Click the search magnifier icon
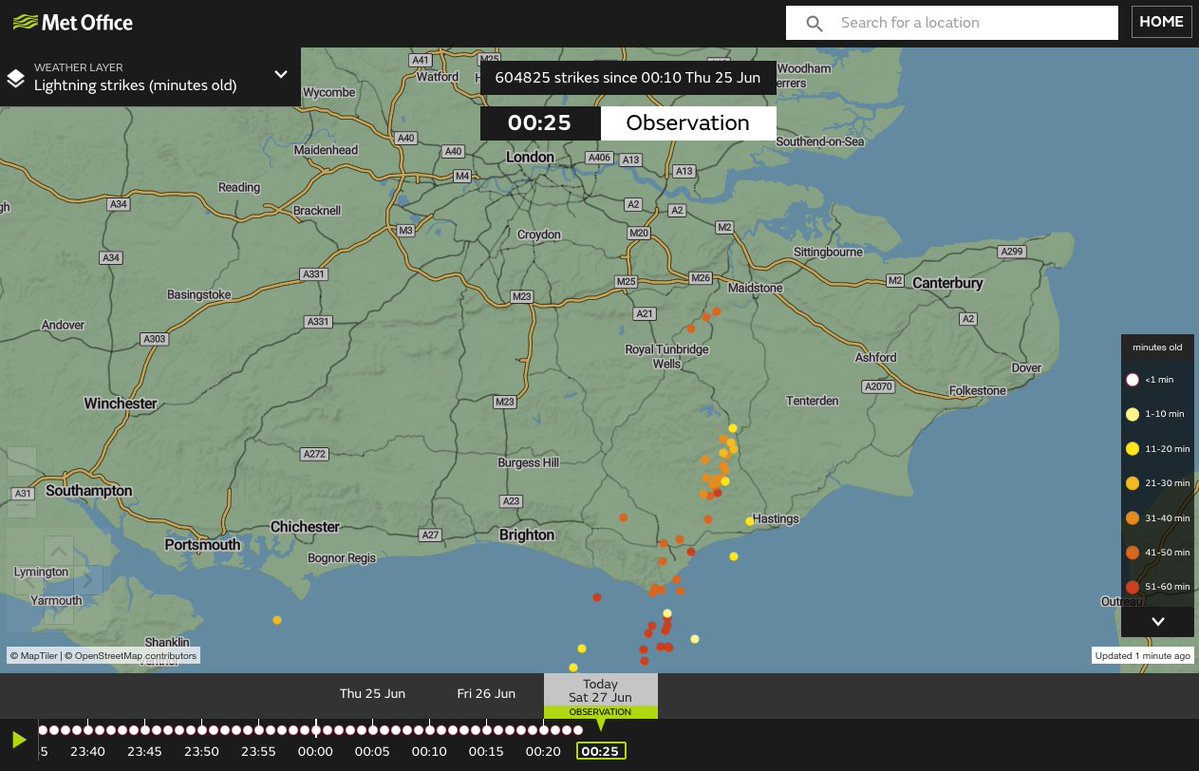The image size is (1199, 771). pos(814,24)
